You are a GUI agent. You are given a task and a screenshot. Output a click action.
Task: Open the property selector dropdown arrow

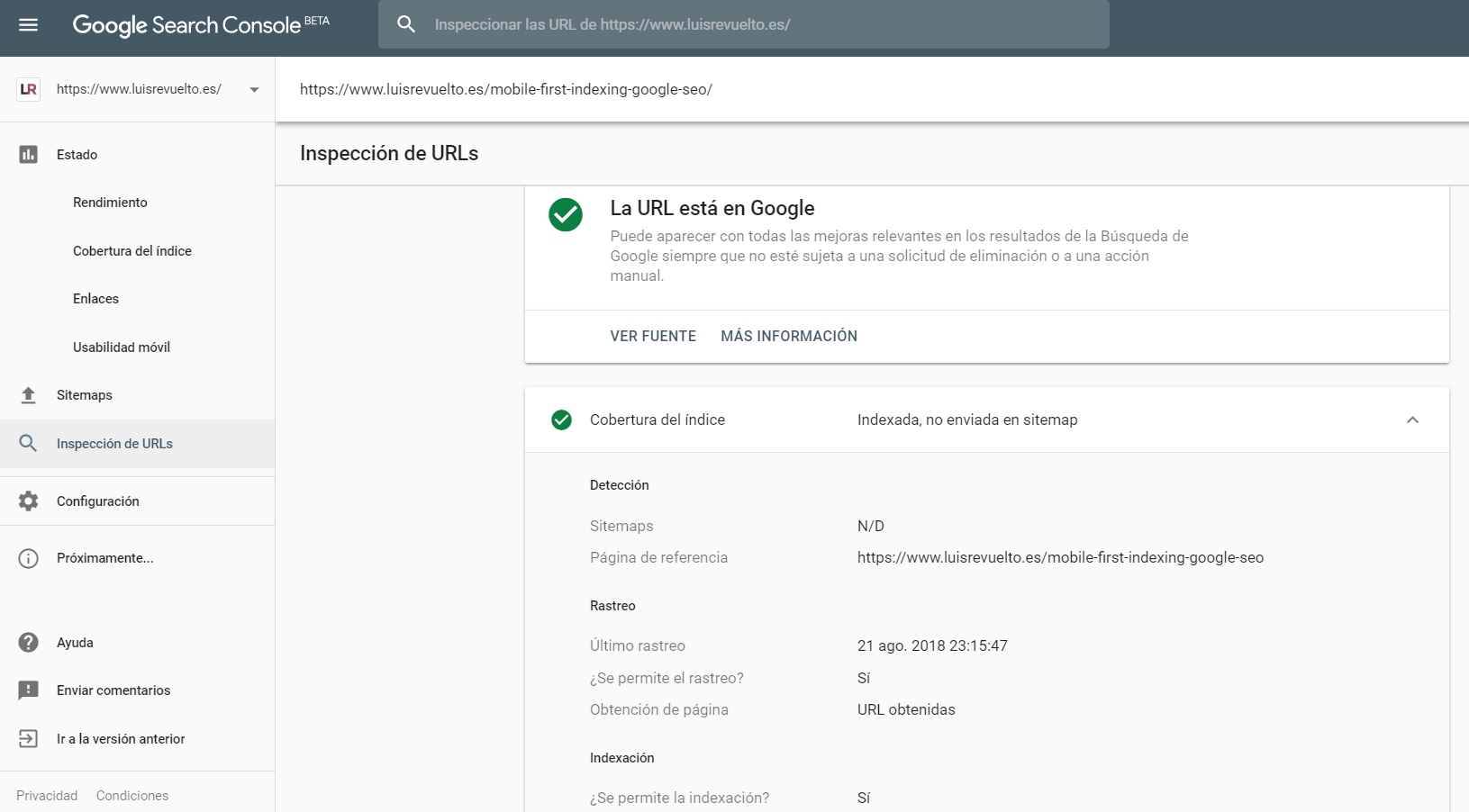tap(254, 90)
